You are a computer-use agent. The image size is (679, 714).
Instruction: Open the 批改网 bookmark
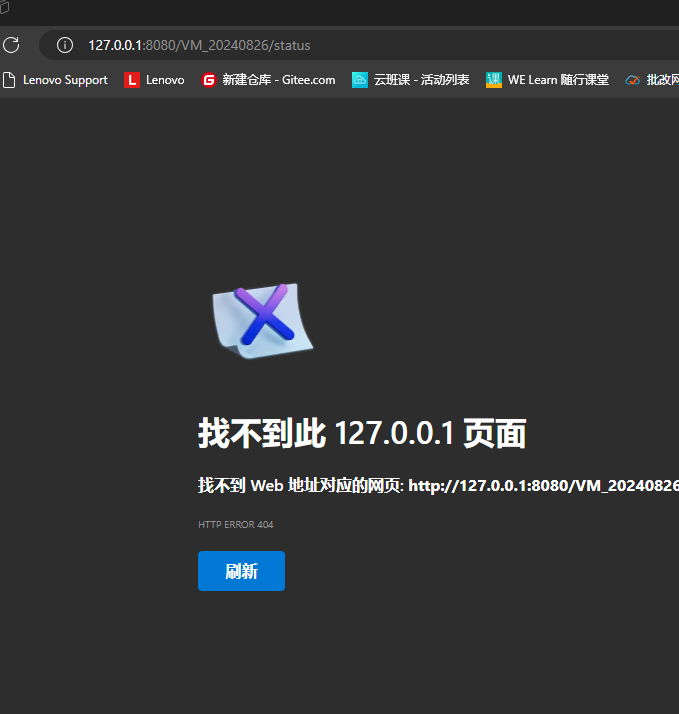coord(652,80)
